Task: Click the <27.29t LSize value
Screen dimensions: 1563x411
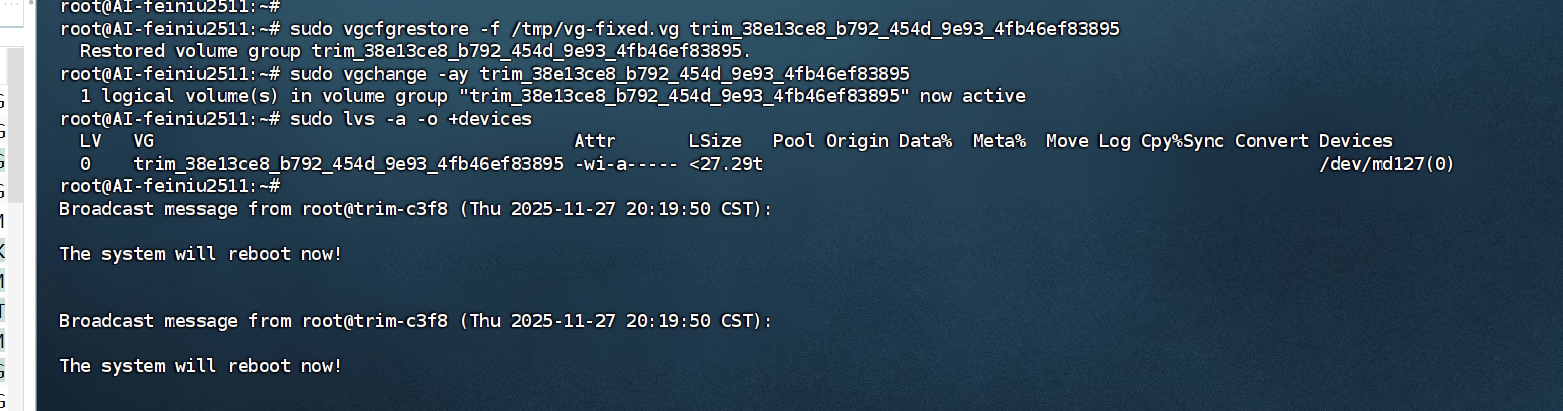Action: click(x=726, y=163)
